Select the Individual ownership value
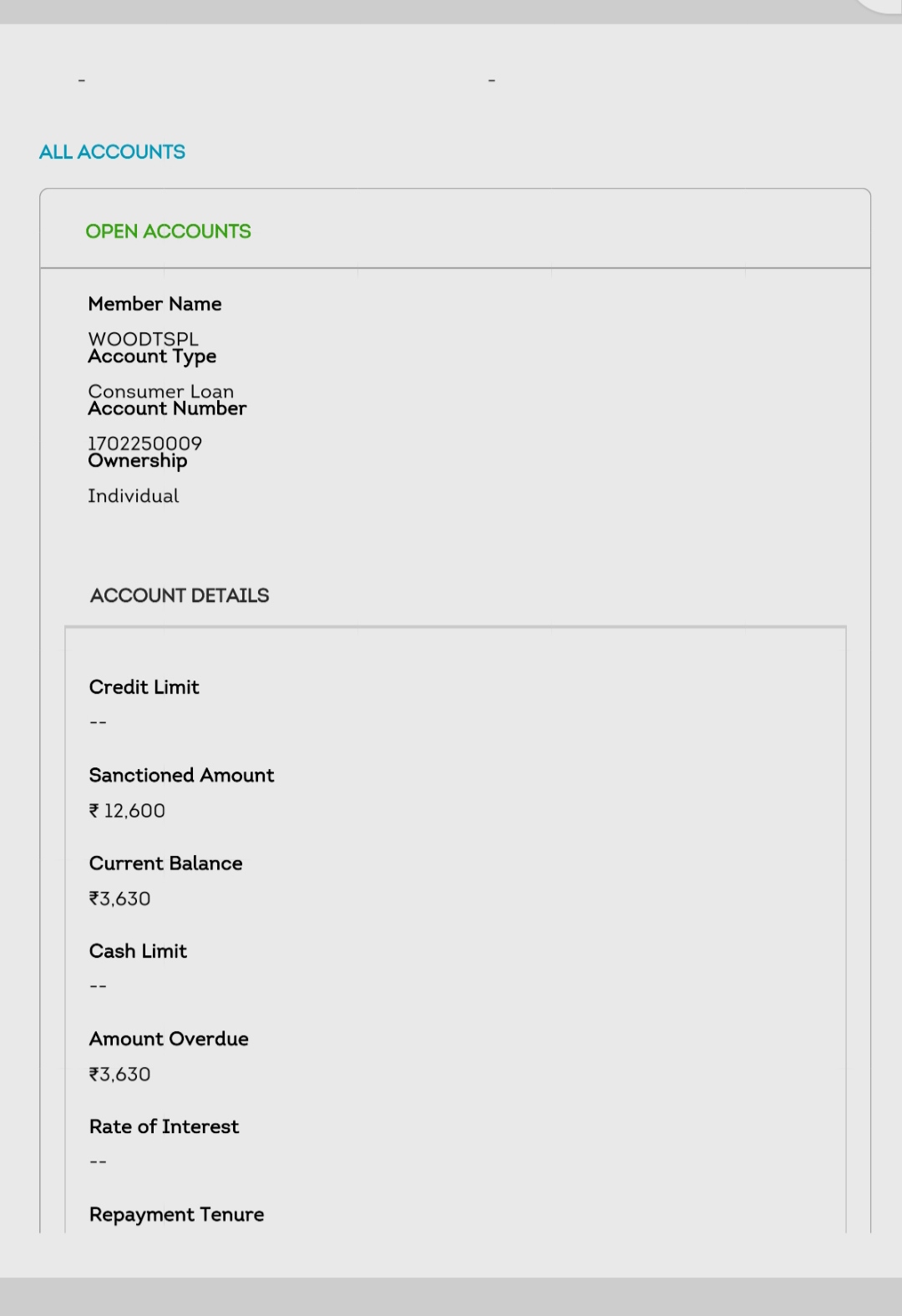 pos(133,496)
